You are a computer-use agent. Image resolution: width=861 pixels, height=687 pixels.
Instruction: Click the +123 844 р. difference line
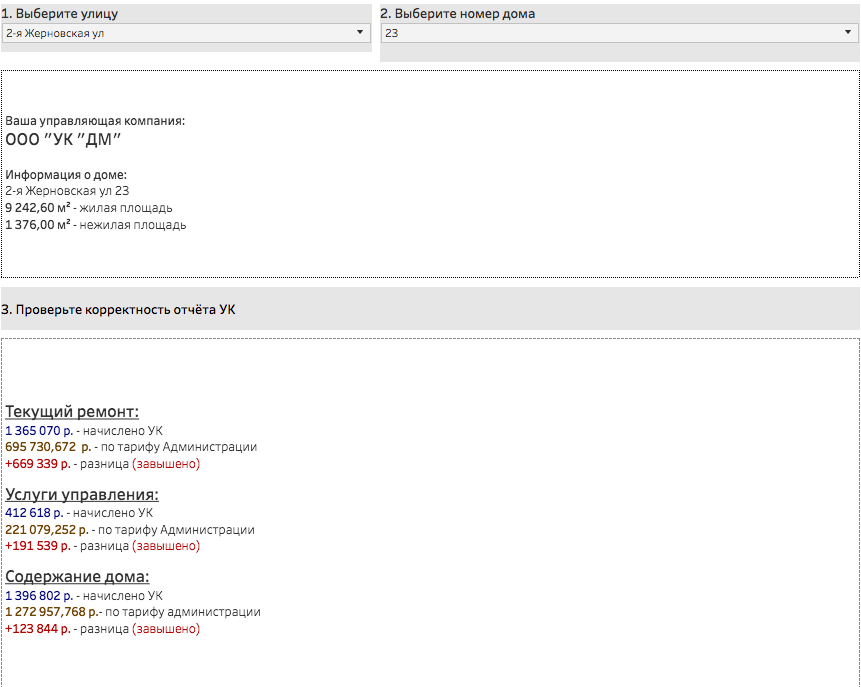coord(38,629)
